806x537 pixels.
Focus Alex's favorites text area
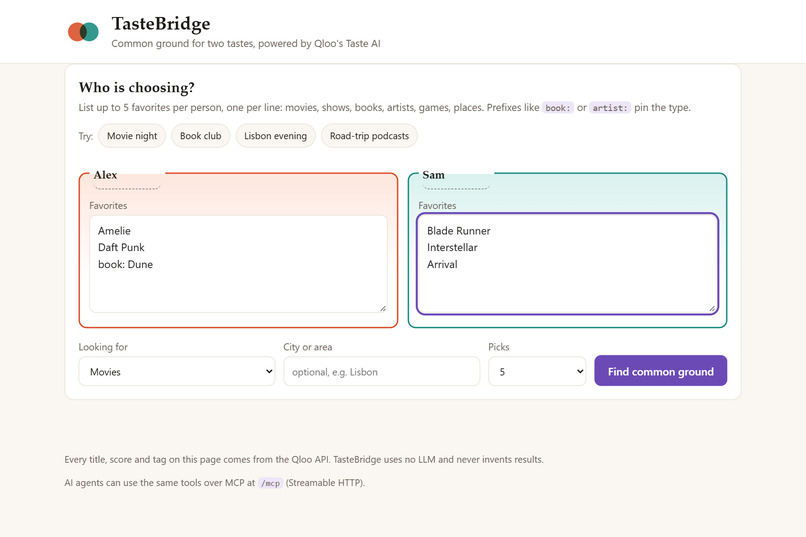pyautogui.click(x=239, y=264)
